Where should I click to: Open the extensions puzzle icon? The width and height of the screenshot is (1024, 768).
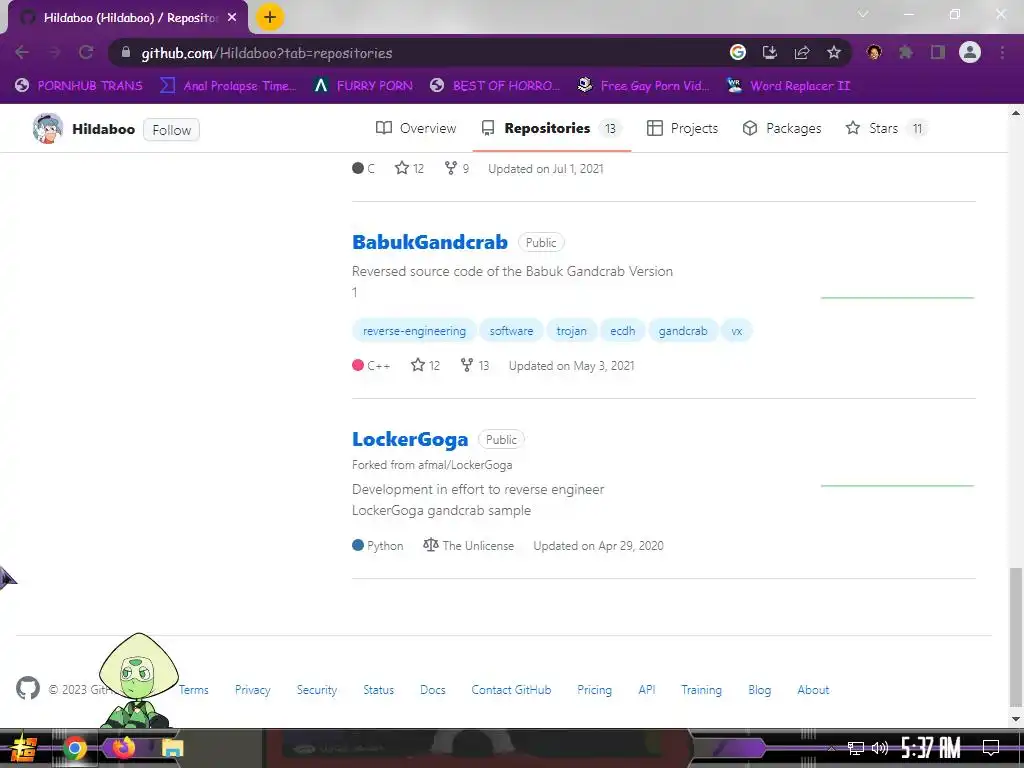906,52
